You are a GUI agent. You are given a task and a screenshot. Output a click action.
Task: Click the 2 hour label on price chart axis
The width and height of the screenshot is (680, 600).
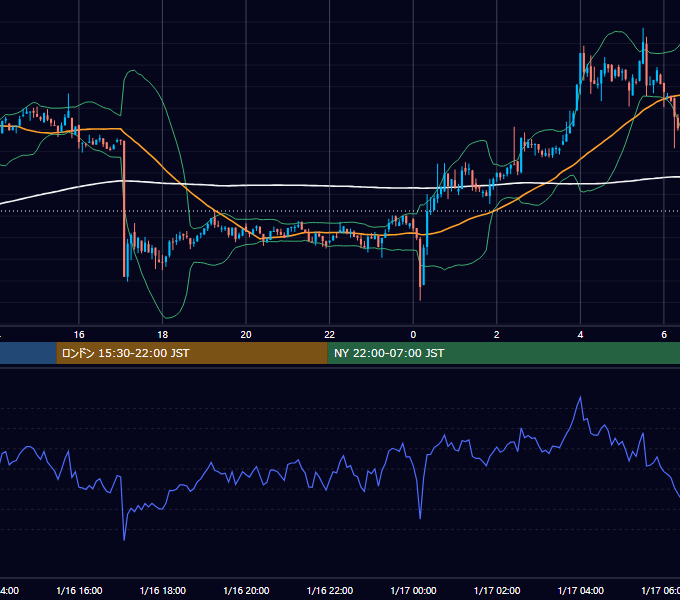click(x=497, y=334)
